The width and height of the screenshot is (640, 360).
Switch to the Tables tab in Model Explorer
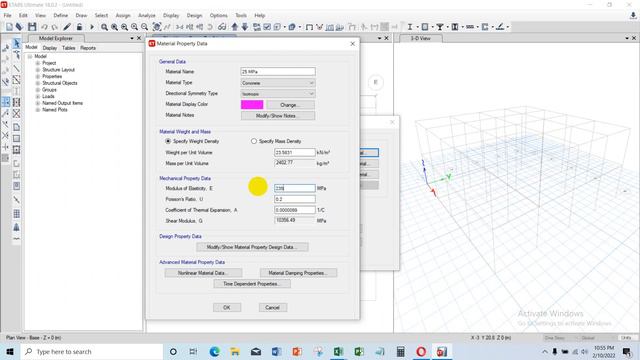click(x=69, y=48)
